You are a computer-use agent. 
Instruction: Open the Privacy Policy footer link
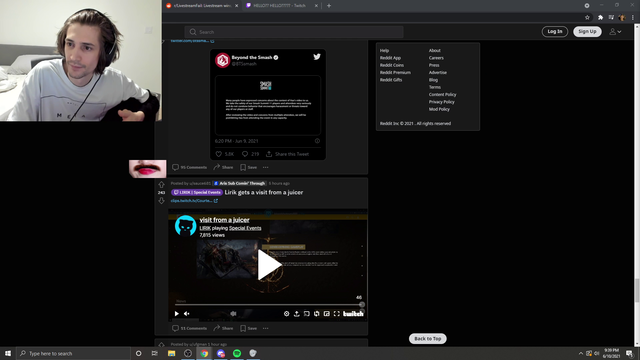(x=442, y=102)
